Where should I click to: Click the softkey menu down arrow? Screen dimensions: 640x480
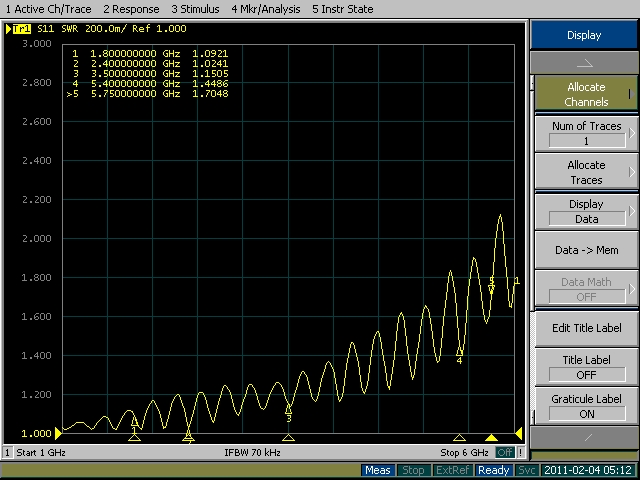(x=584, y=438)
